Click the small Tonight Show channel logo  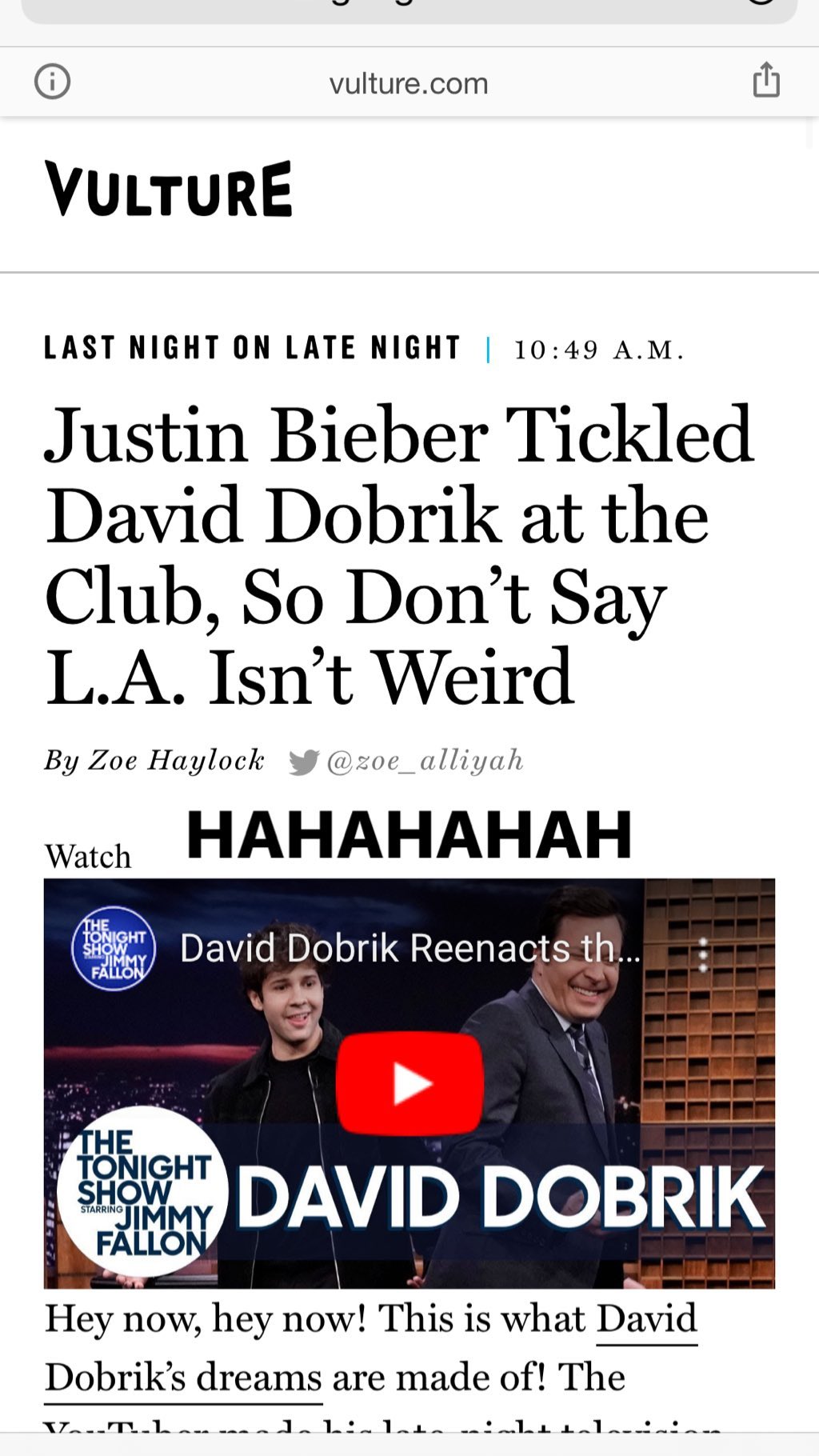[114, 949]
